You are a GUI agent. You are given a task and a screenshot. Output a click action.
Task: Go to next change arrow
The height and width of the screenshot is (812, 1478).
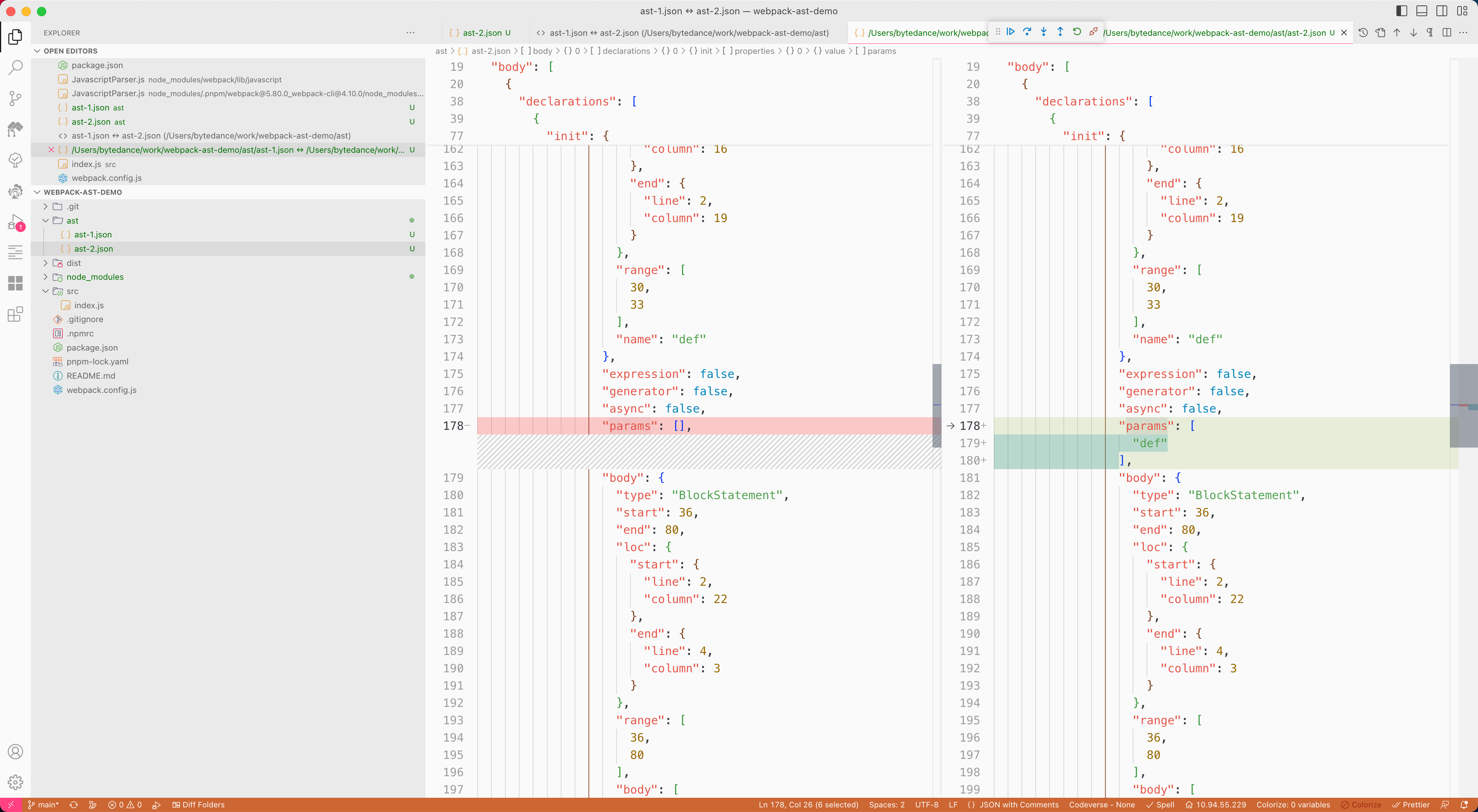click(x=1413, y=33)
